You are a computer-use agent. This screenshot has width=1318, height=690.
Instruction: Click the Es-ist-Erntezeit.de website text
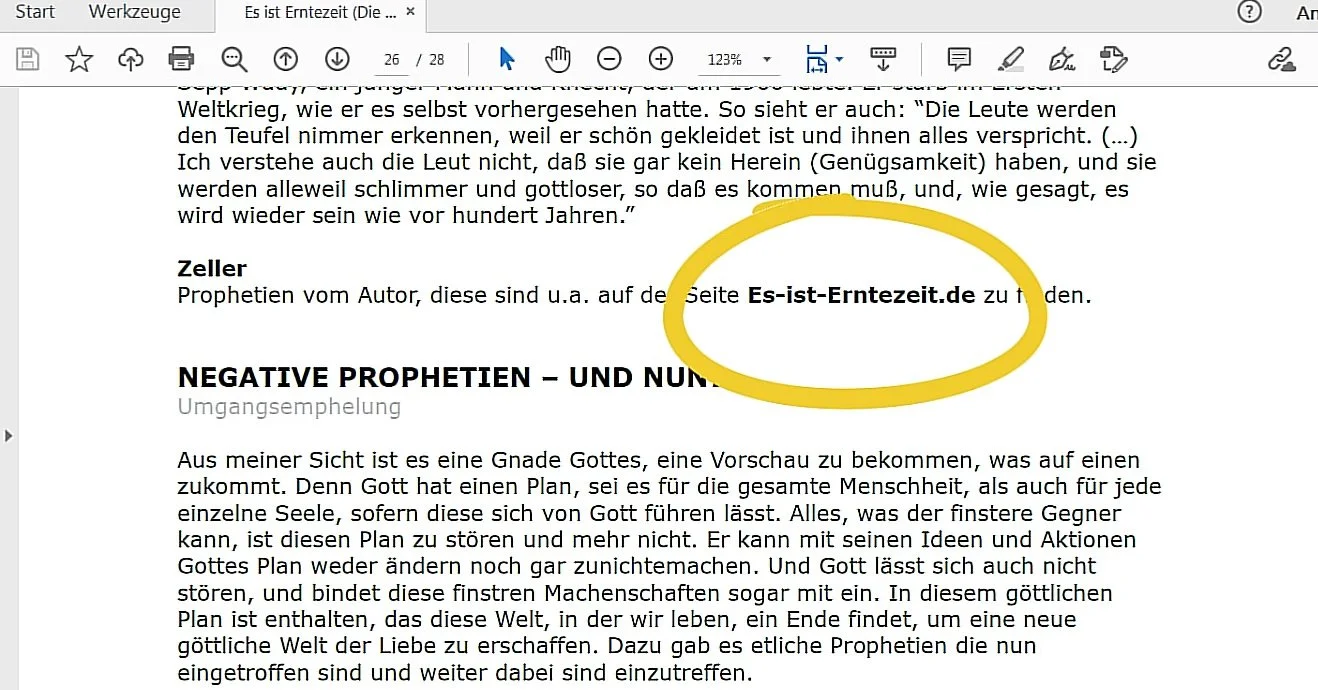[x=861, y=296]
